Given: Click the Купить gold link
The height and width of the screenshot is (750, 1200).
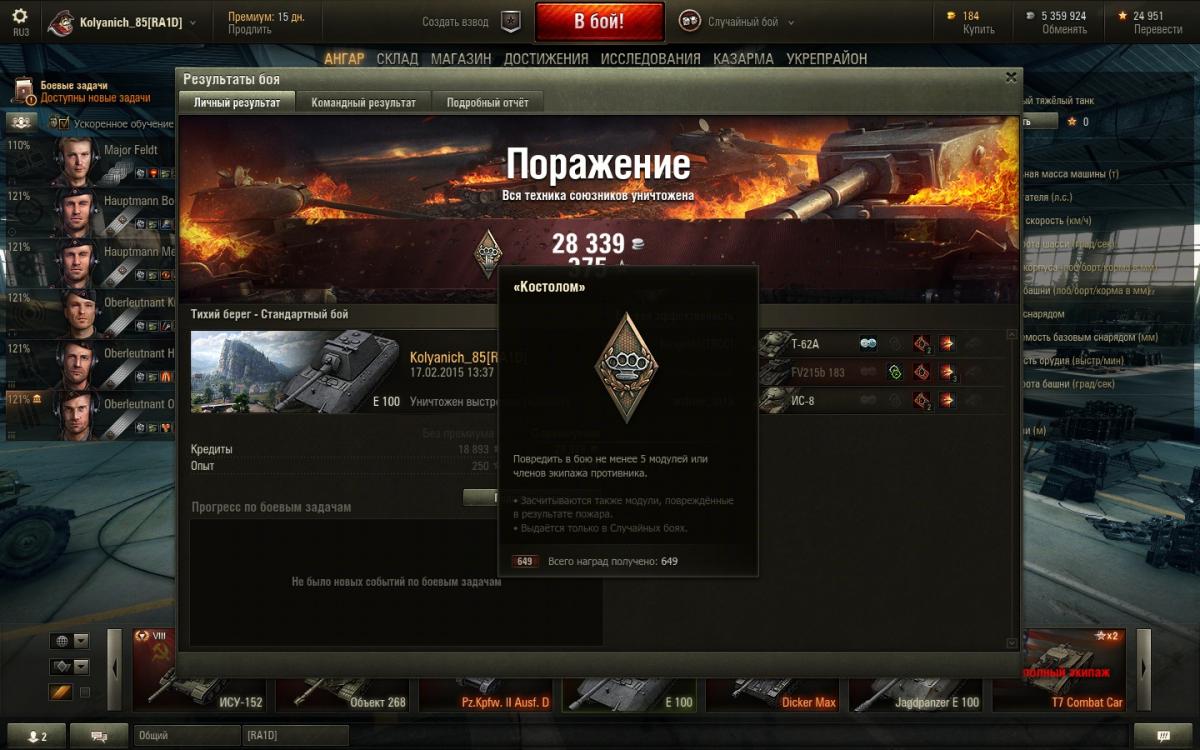Looking at the screenshot, I should click(978, 29).
